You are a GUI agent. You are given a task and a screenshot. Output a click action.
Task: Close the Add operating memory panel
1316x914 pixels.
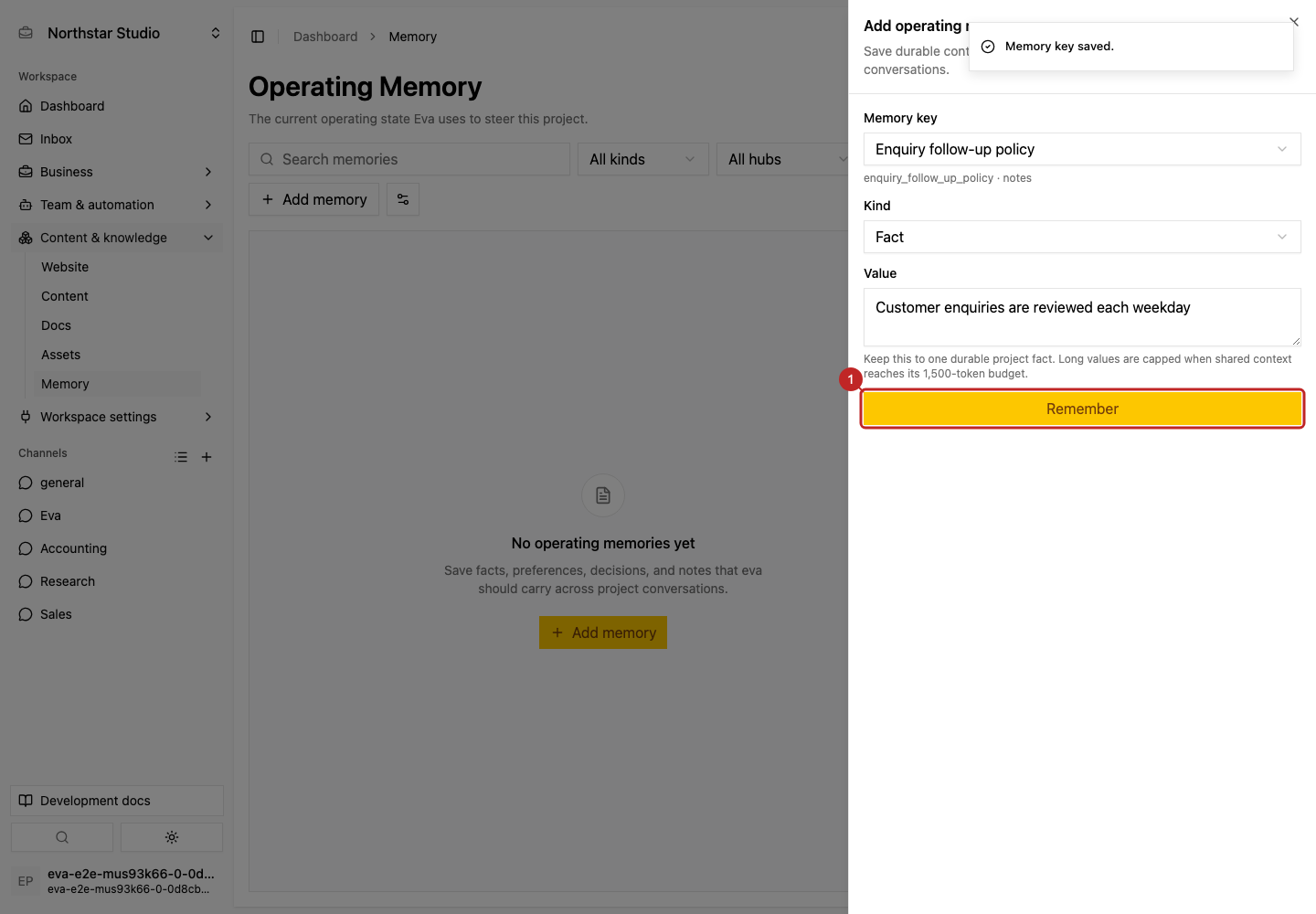1294,21
